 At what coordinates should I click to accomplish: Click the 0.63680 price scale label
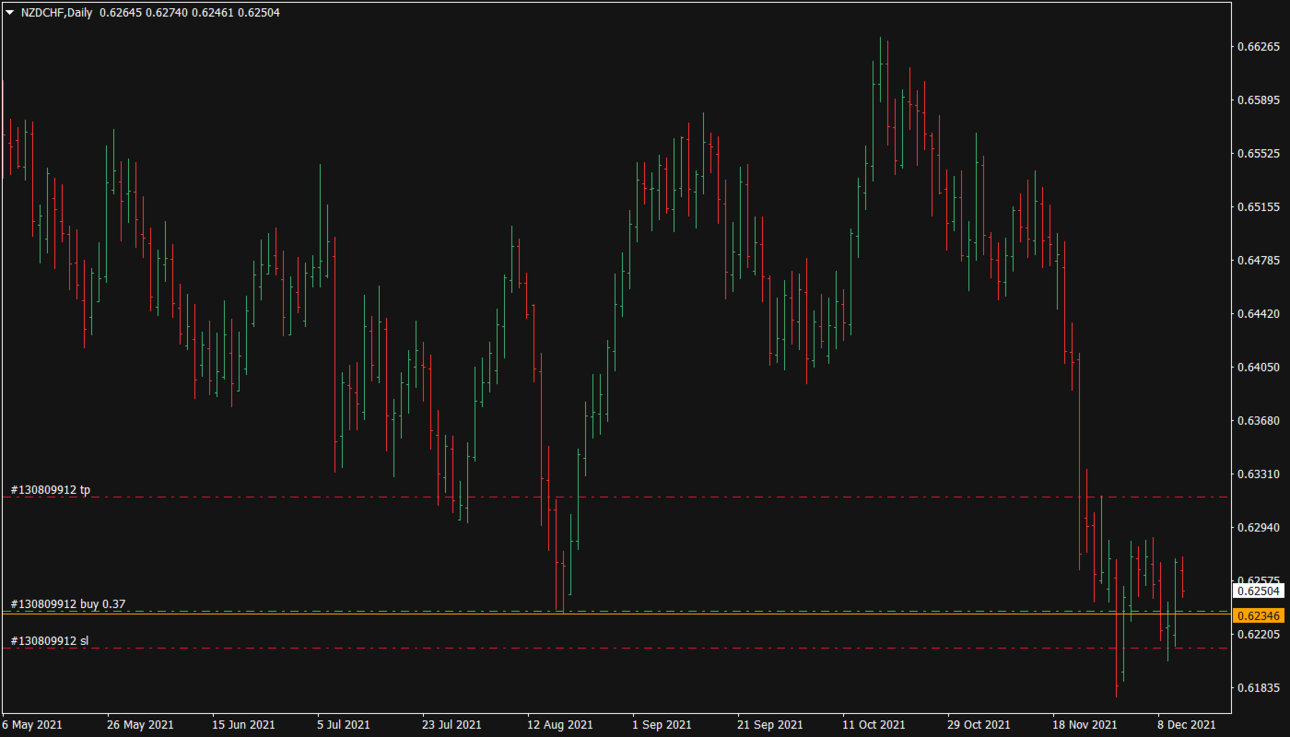tap(1259, 421)
